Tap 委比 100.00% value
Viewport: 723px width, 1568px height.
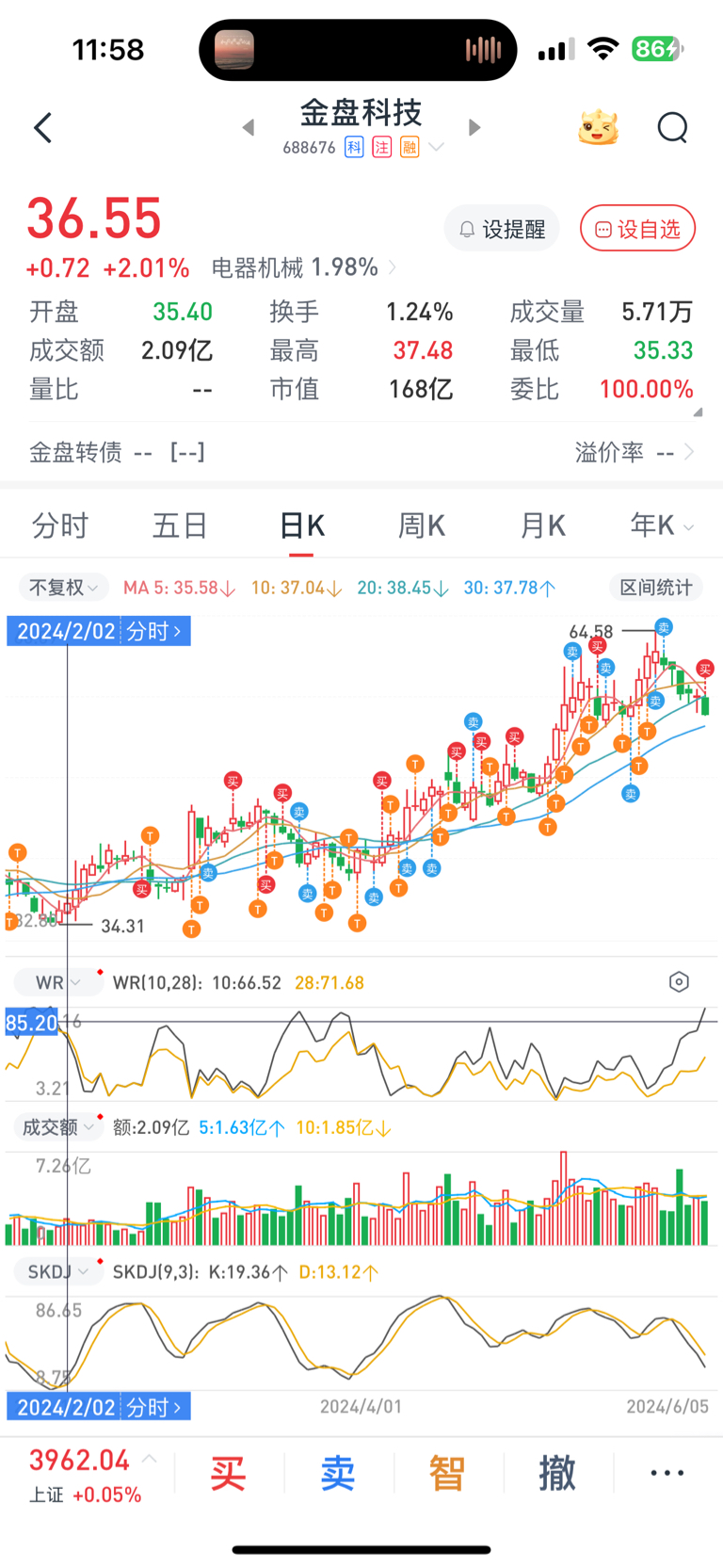(x=647, y=389)
